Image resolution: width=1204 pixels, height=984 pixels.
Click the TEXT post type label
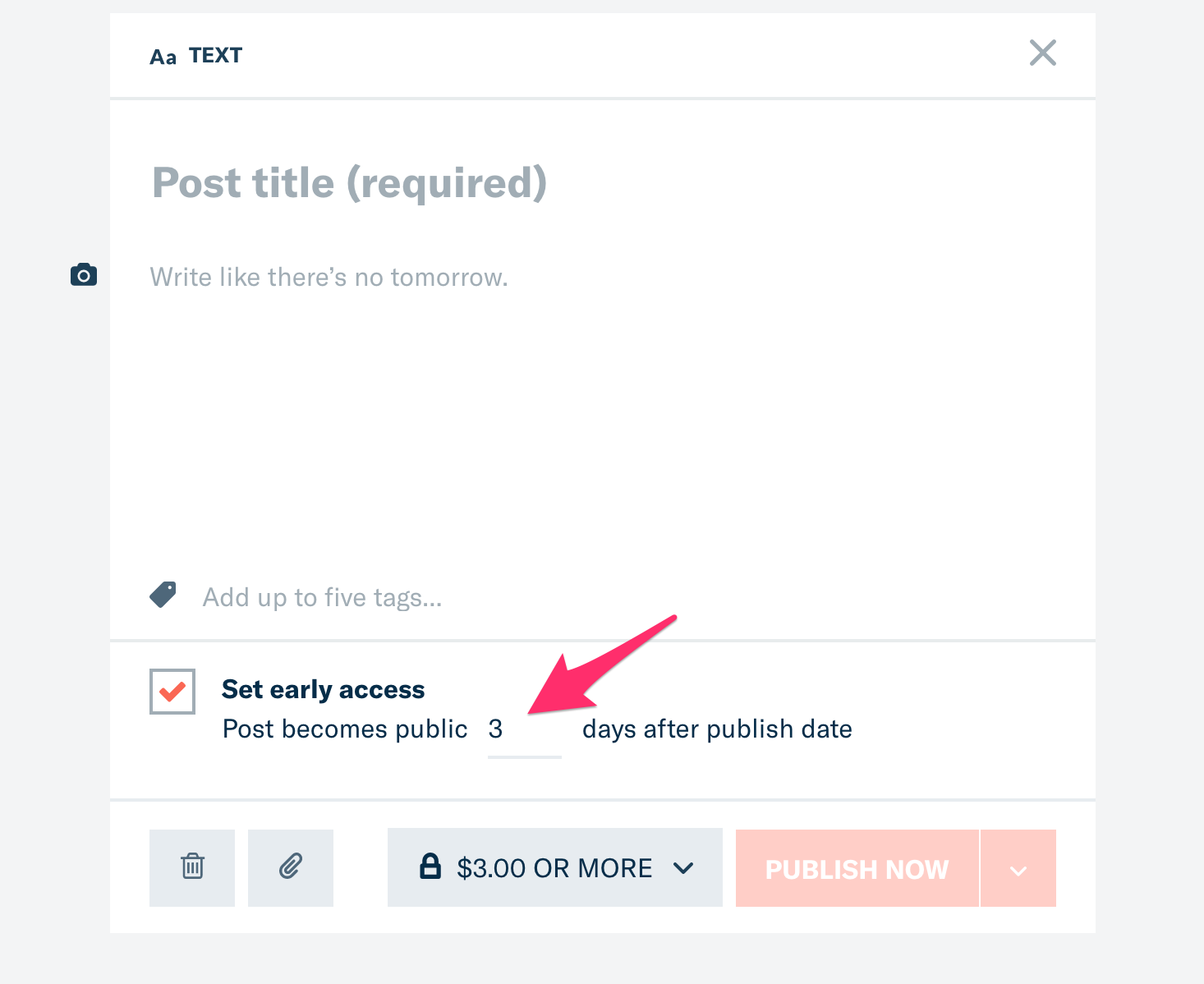click(216, 55)
